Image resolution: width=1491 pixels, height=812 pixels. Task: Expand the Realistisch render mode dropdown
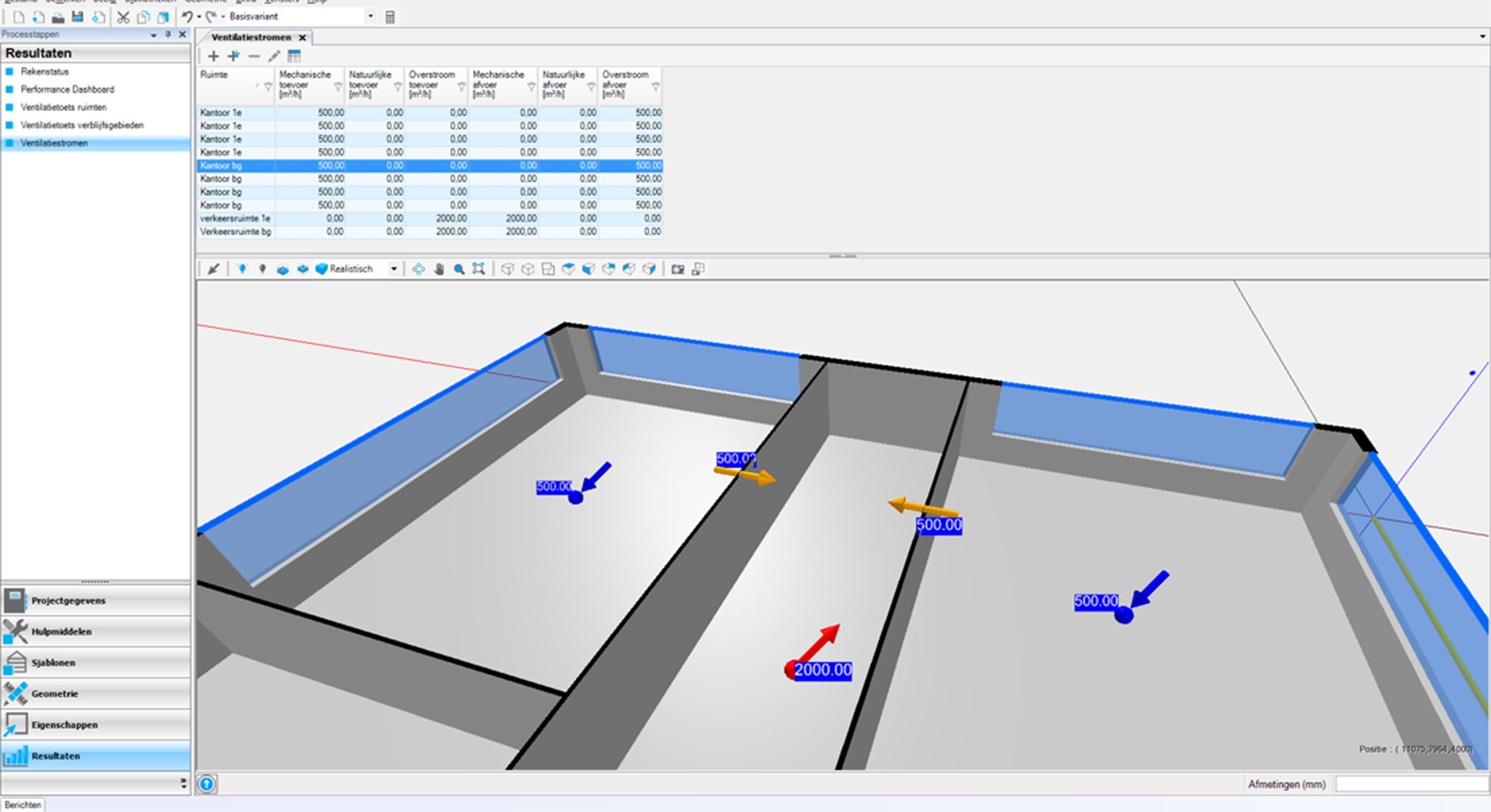394,269
